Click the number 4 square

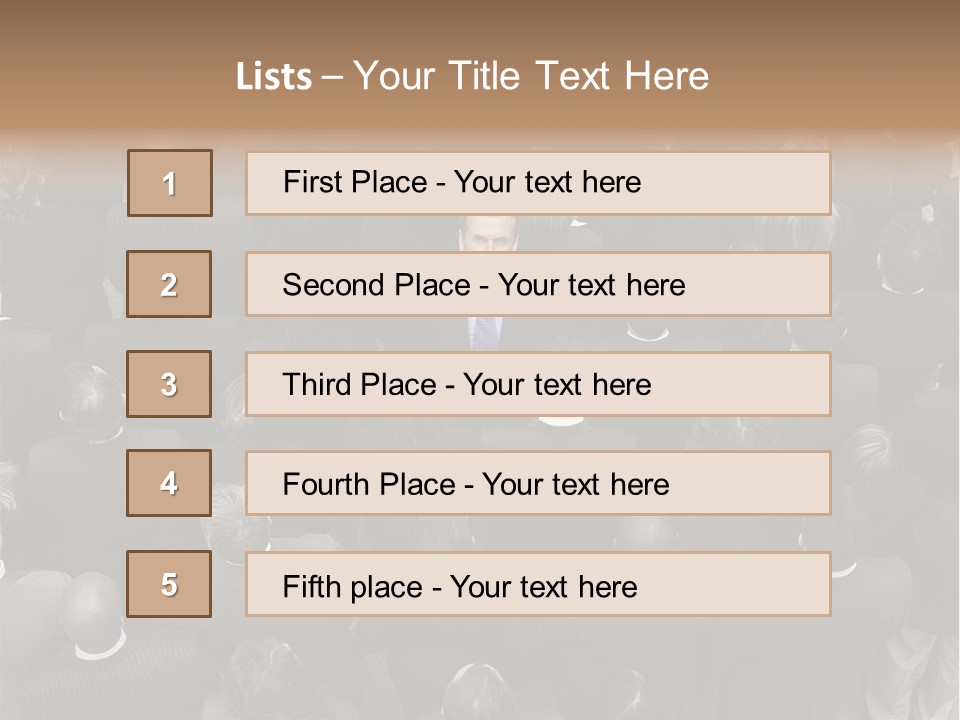pyautogui.click(x=169, y=483)
